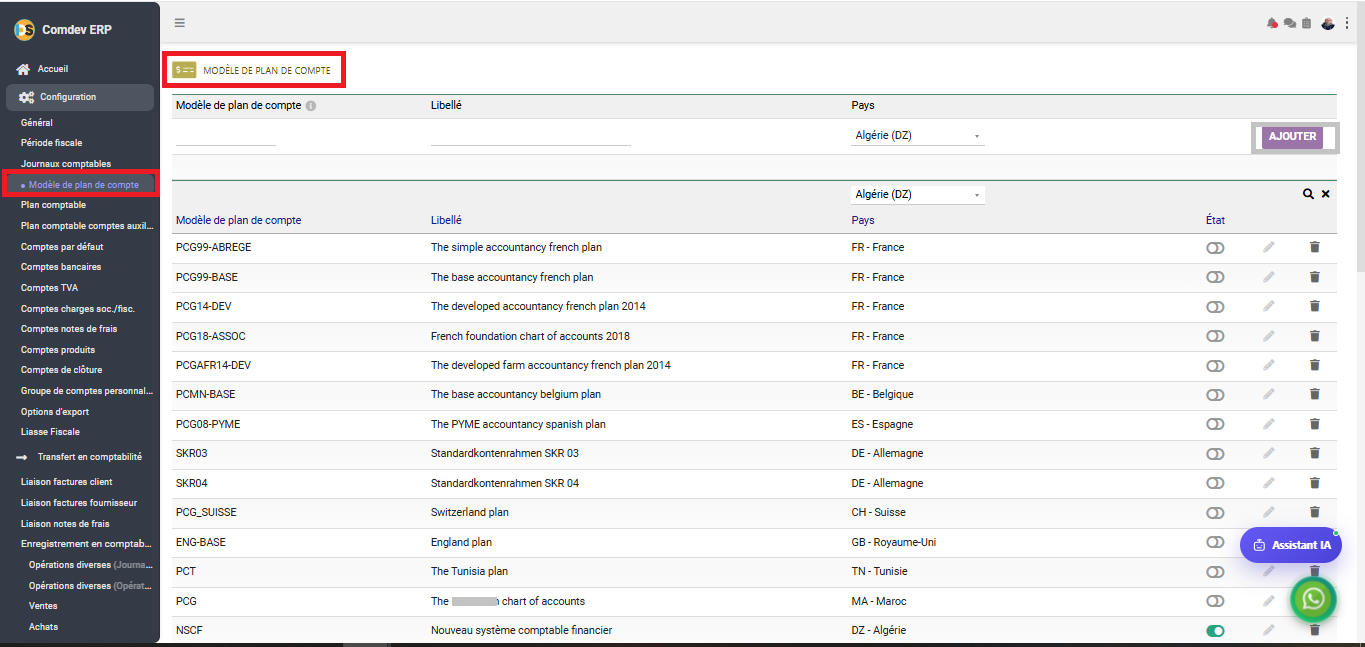
Task: Edit the SKR04 row
Action: point(1268,483)
